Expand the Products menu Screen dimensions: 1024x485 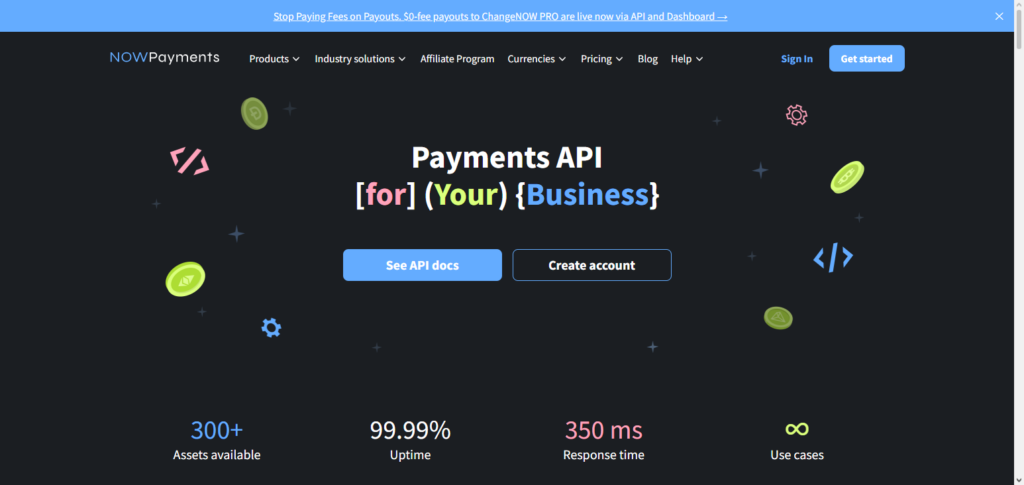(274, 59)
